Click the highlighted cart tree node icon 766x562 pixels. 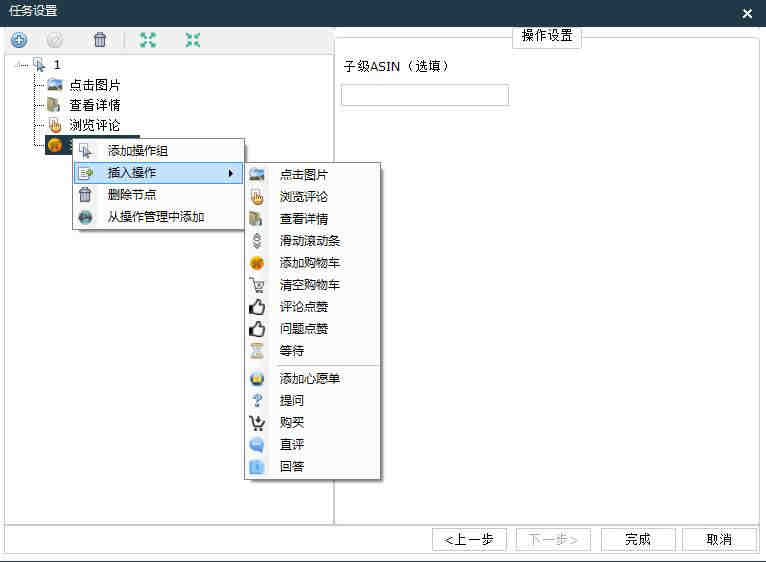click(55, 145)
